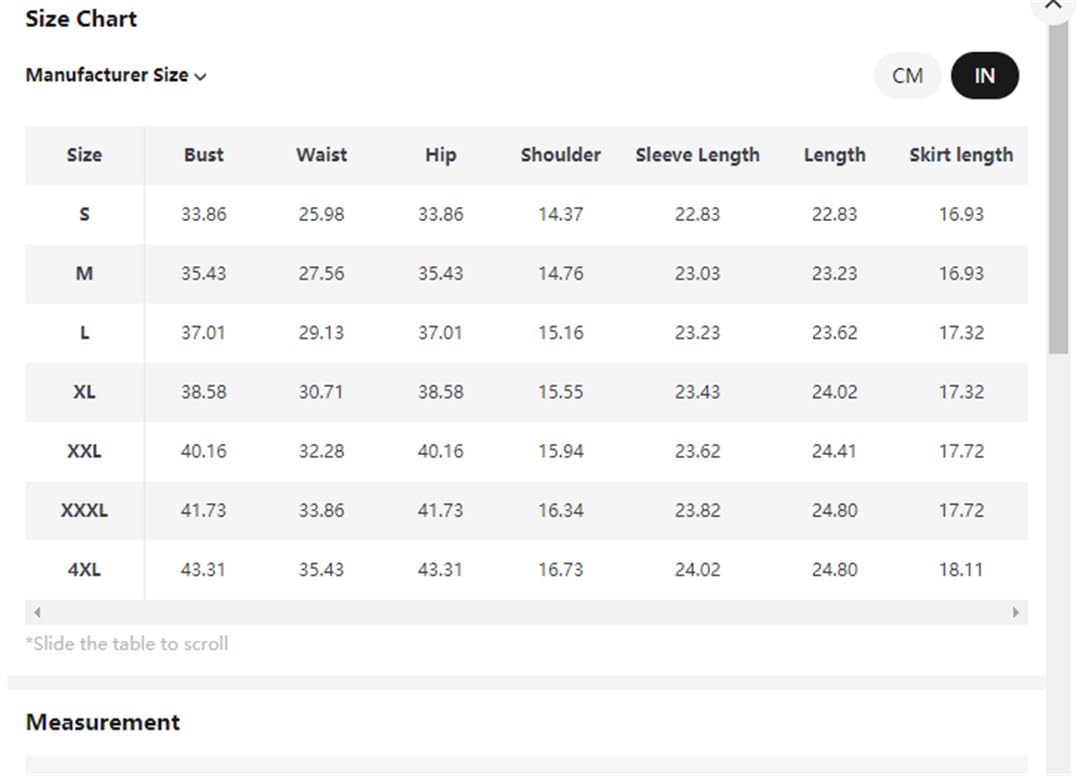This screenshot has width=1080, height=776.
Task: Click waist value 32.28 in XXL row
Action: 322,451
